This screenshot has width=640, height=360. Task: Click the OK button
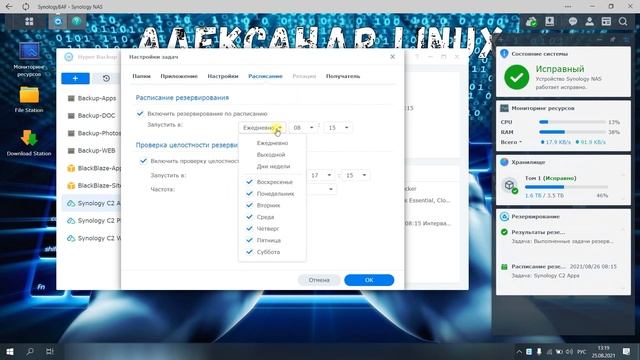(x=369, y=280)
